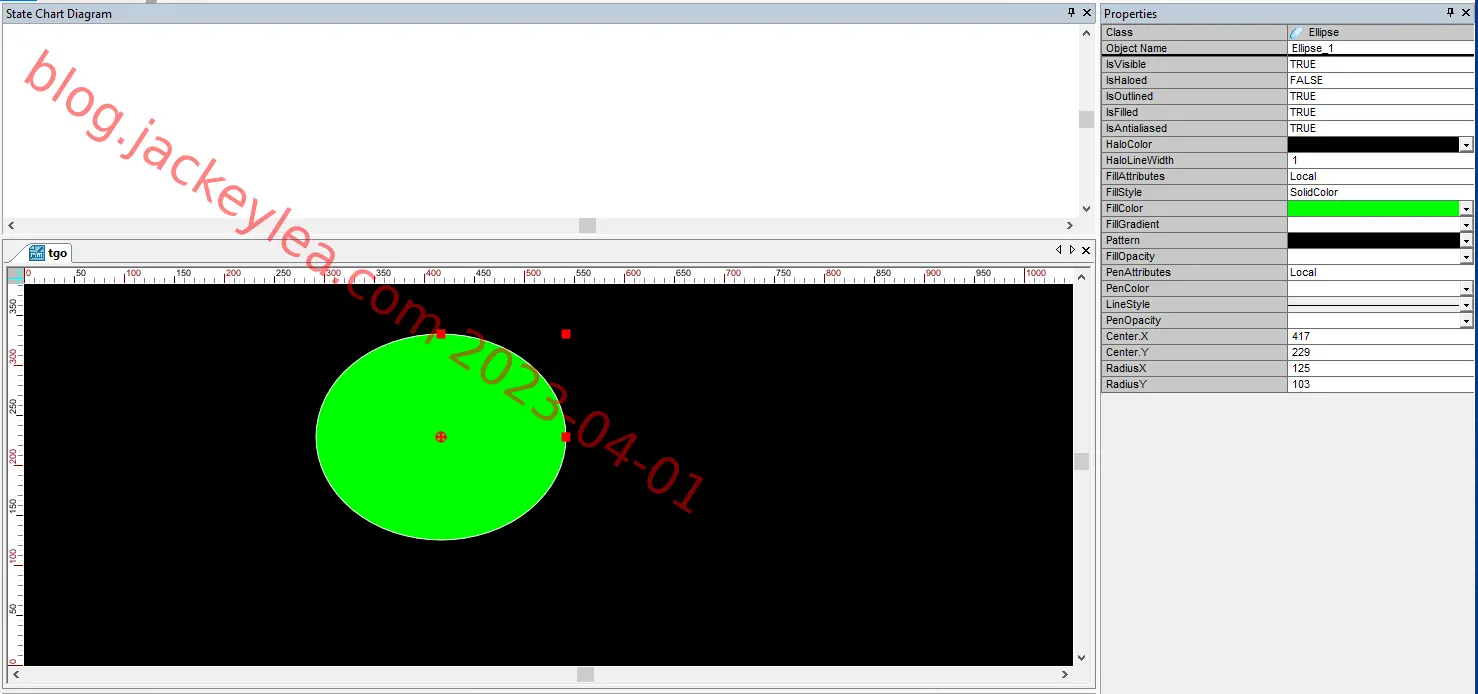
Task: Click the IsFilled TRUE value
Action: 1380,112
